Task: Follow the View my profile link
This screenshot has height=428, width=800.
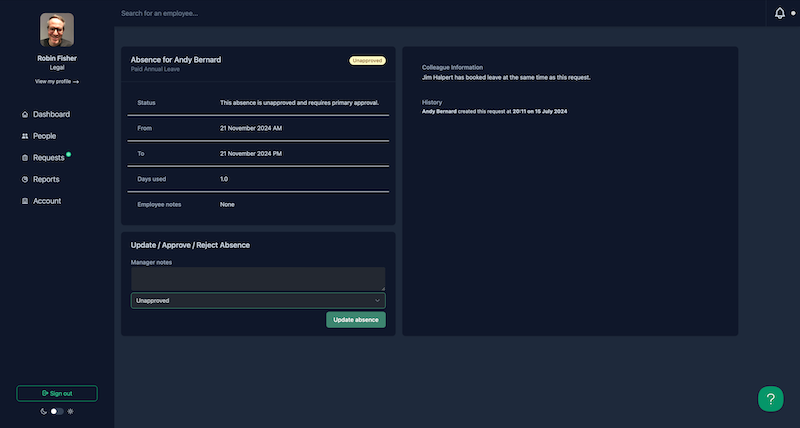Action: [57, 82]
